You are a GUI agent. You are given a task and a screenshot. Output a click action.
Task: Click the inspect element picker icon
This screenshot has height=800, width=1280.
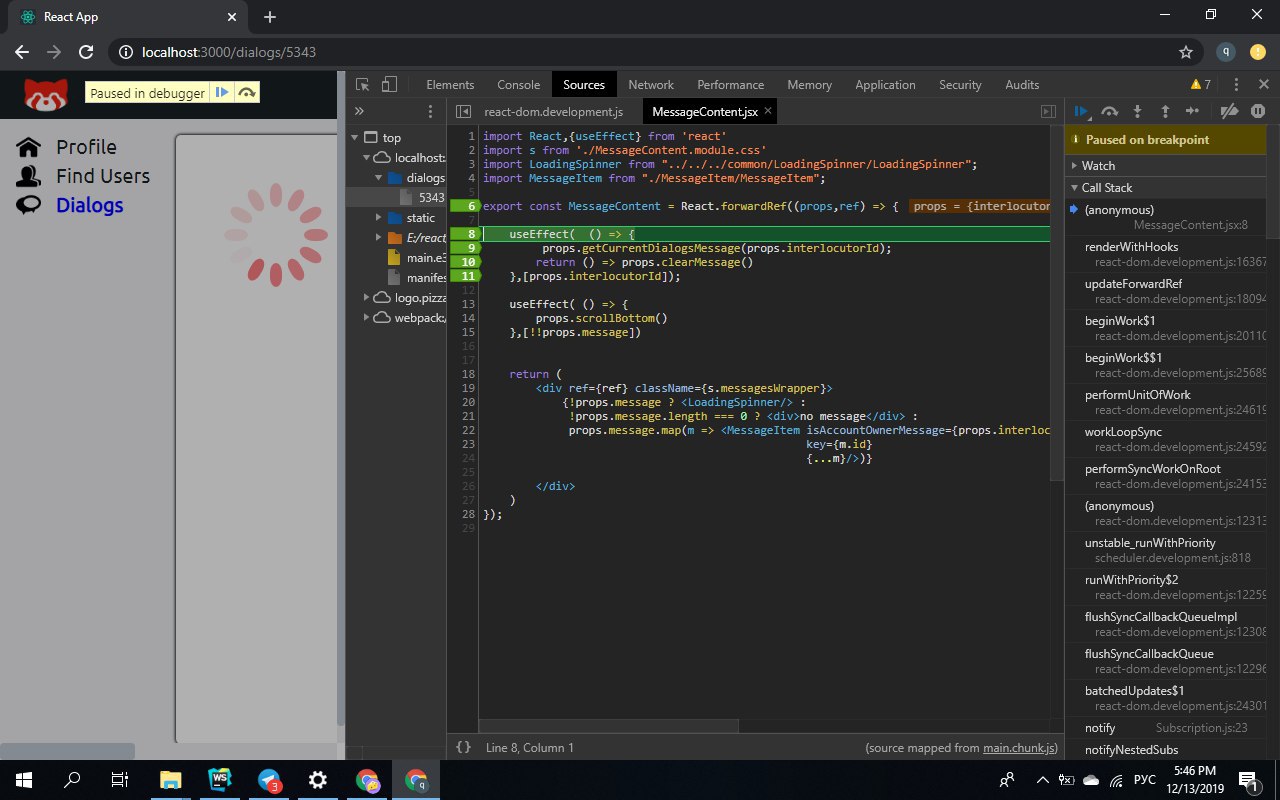point(362,85)
